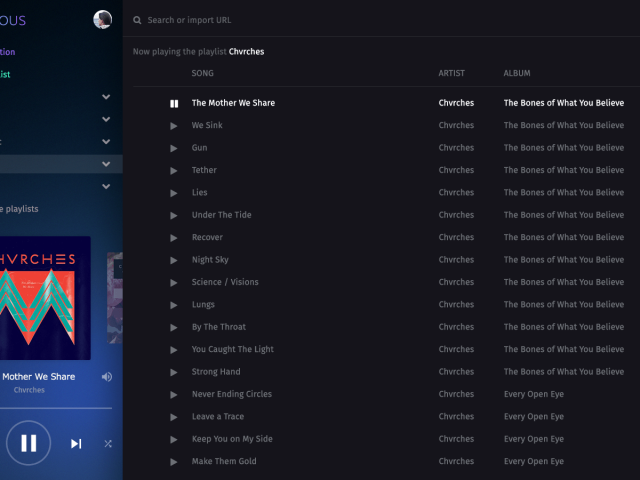This screenshot has width=640, height=480.
Task: Expand the second sidebar chevron
Action: coord(106,119)
